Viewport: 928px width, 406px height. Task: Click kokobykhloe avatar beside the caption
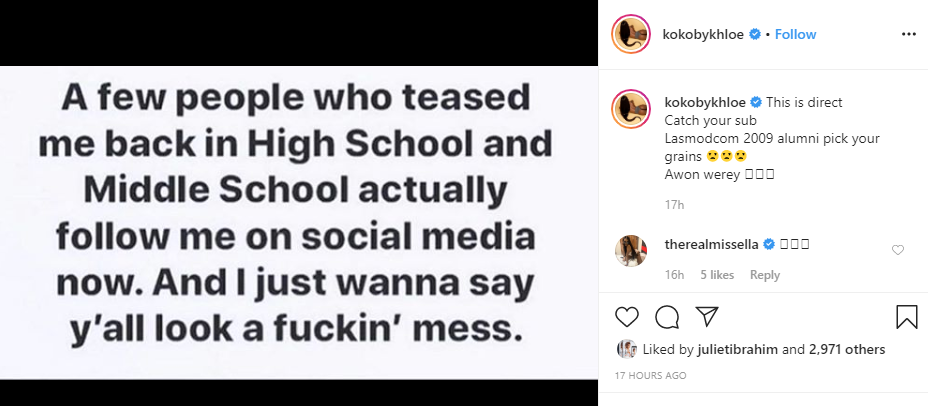(x=632, y=109)
